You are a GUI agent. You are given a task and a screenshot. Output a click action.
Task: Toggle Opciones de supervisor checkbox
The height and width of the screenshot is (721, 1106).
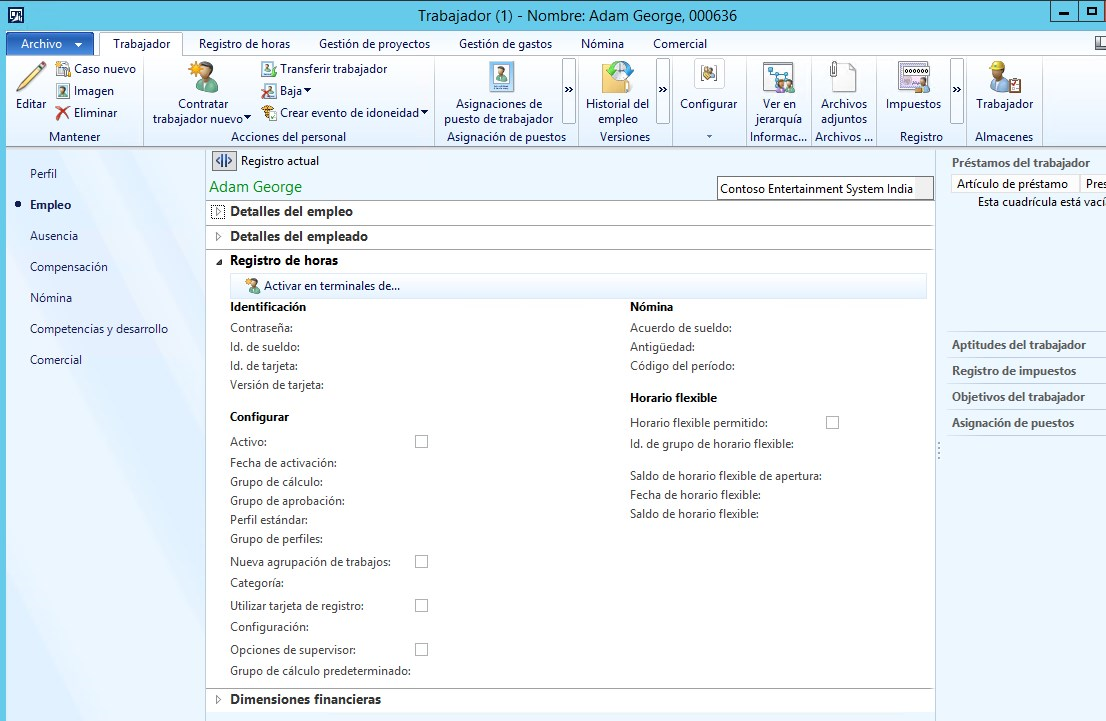[x=421, y=649]
